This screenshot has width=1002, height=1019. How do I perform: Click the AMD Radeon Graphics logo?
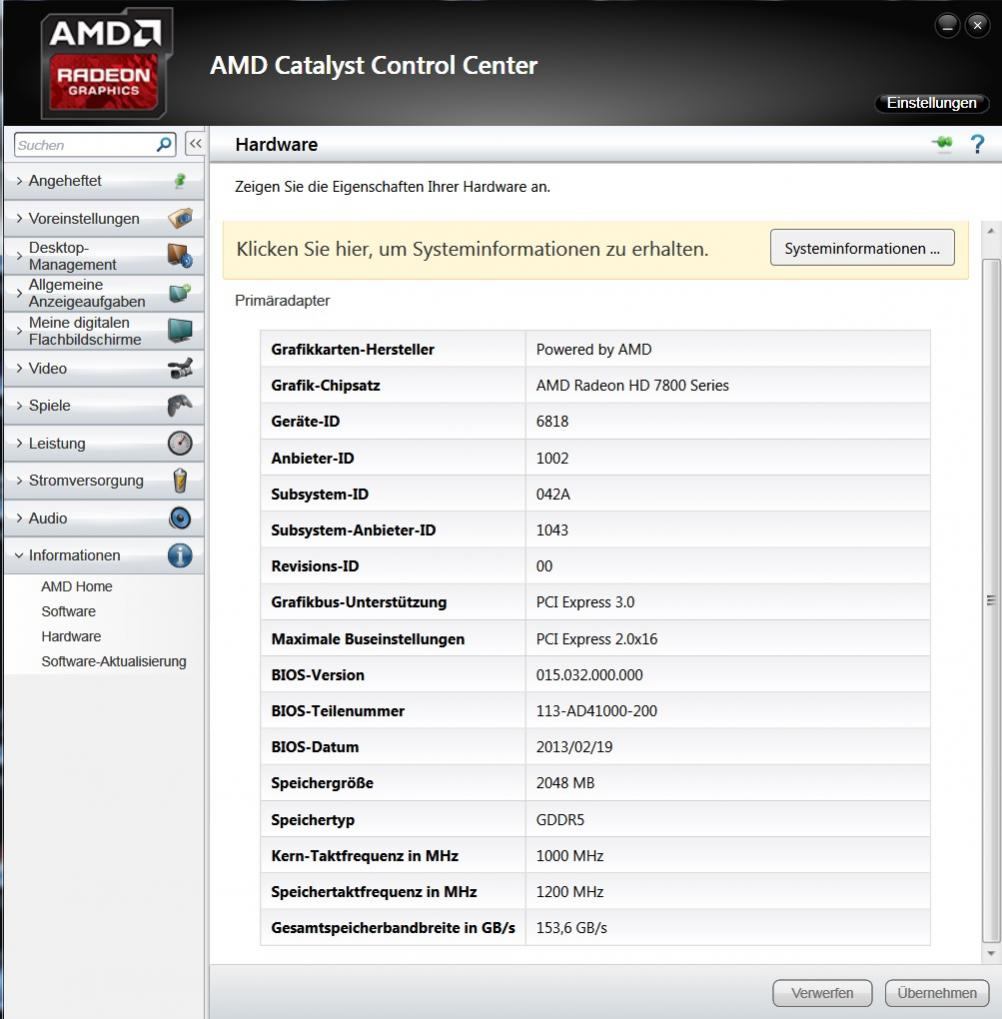point(106,64)
